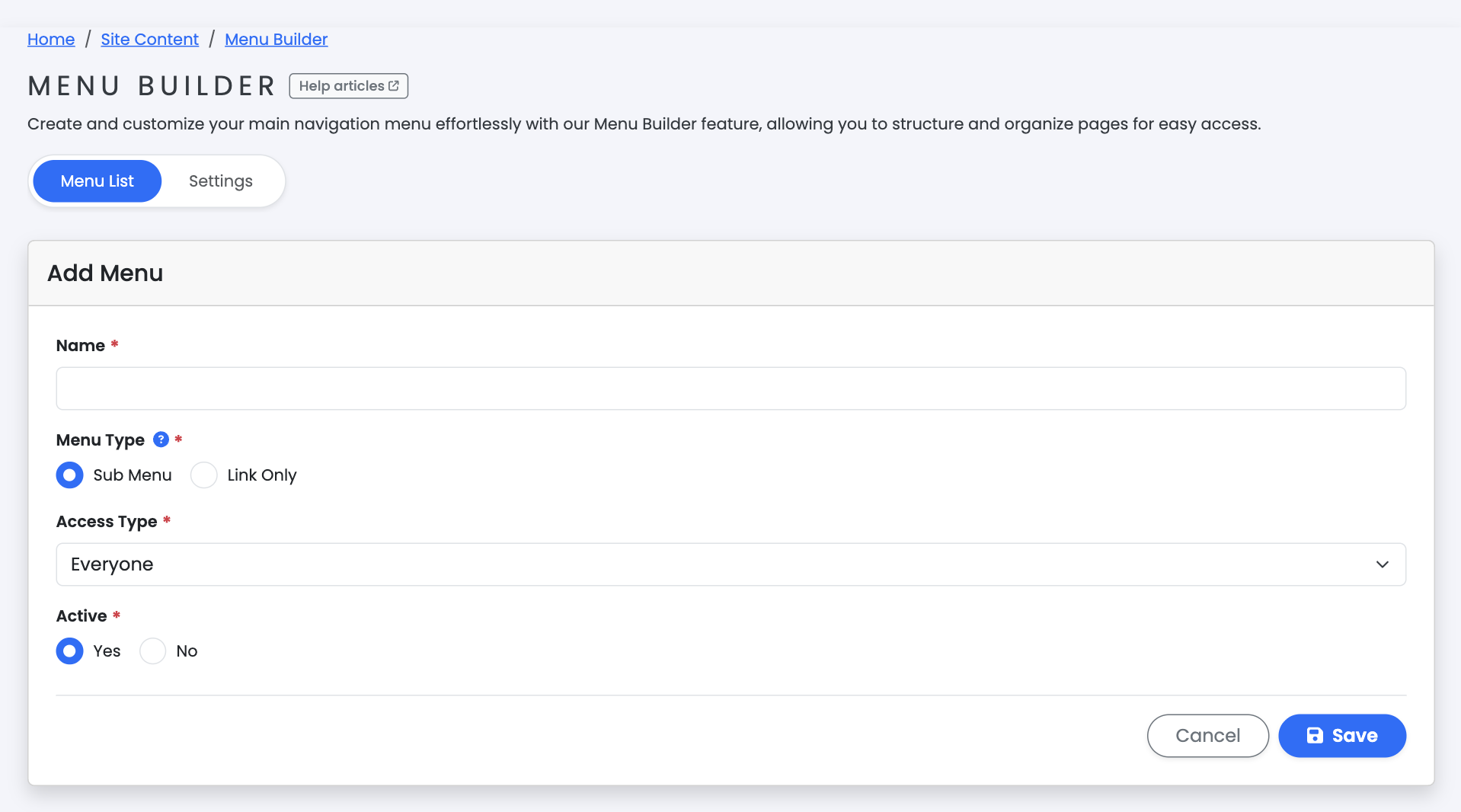
Task: Open the Access Type dropdown
Action: (x=730, y=564)
